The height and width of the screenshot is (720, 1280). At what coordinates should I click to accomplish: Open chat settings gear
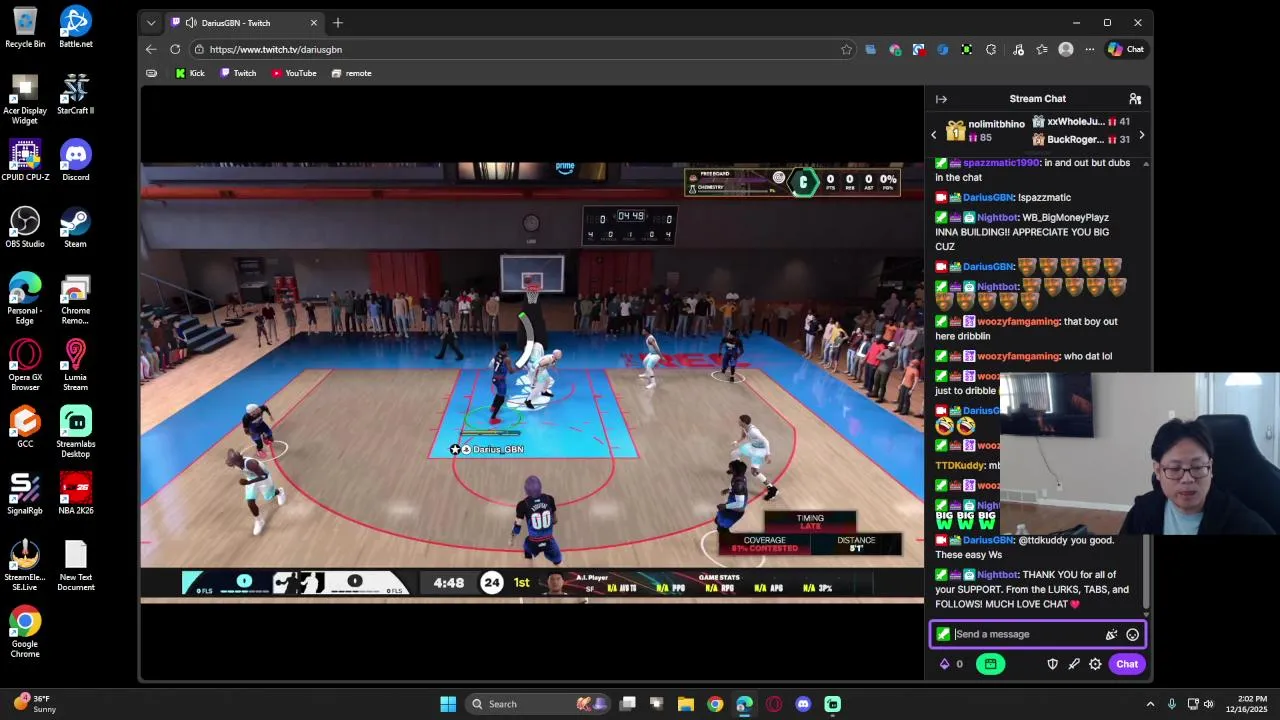click(1095, 664)
